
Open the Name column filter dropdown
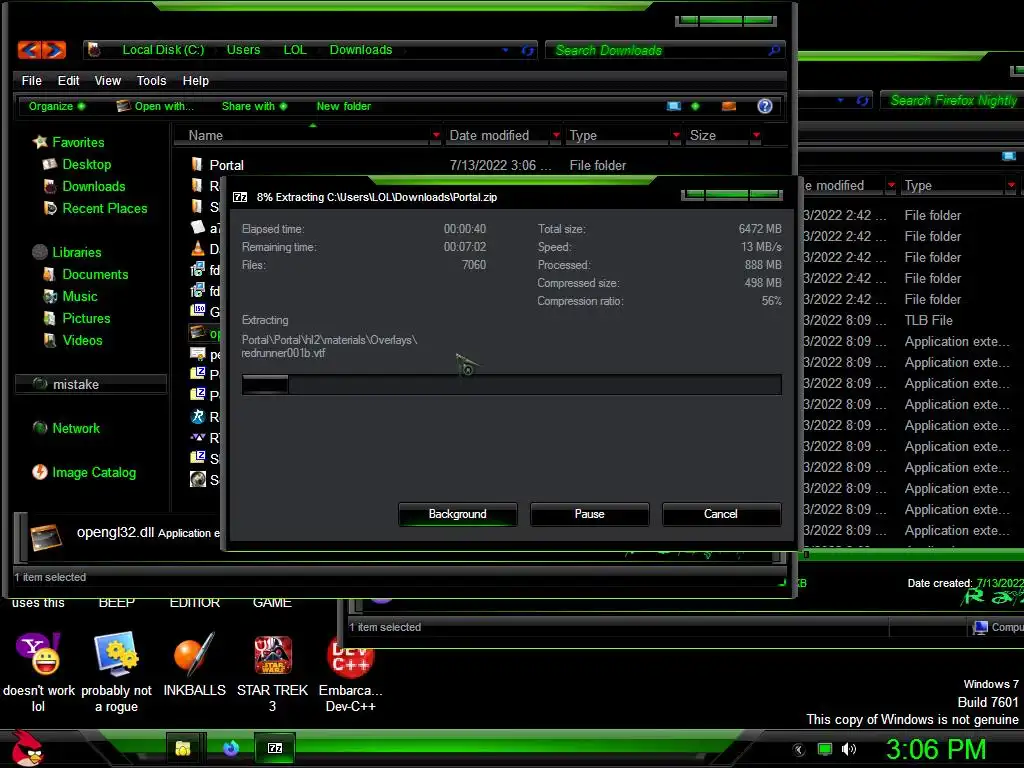436,135
